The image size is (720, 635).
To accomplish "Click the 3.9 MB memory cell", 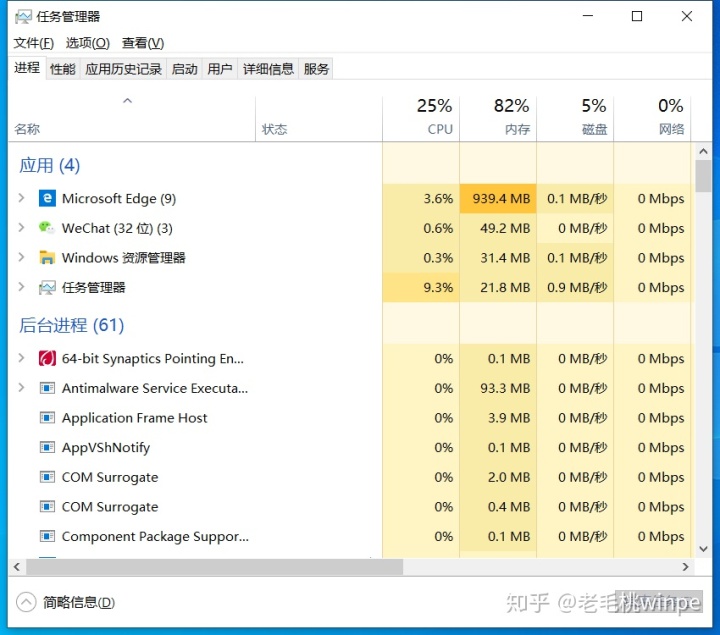I will (x=498, y=418).
